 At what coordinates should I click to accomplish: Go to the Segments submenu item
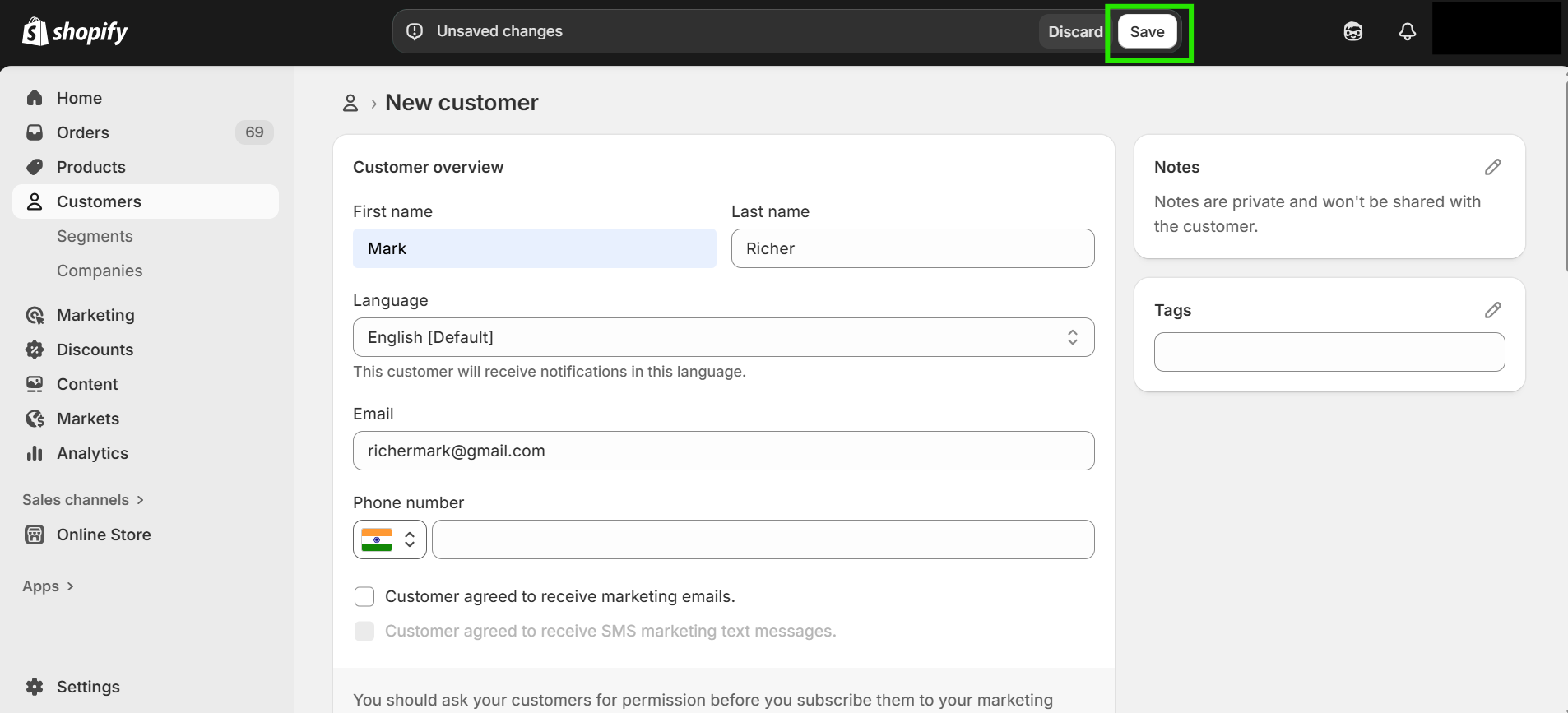(95, 236)
